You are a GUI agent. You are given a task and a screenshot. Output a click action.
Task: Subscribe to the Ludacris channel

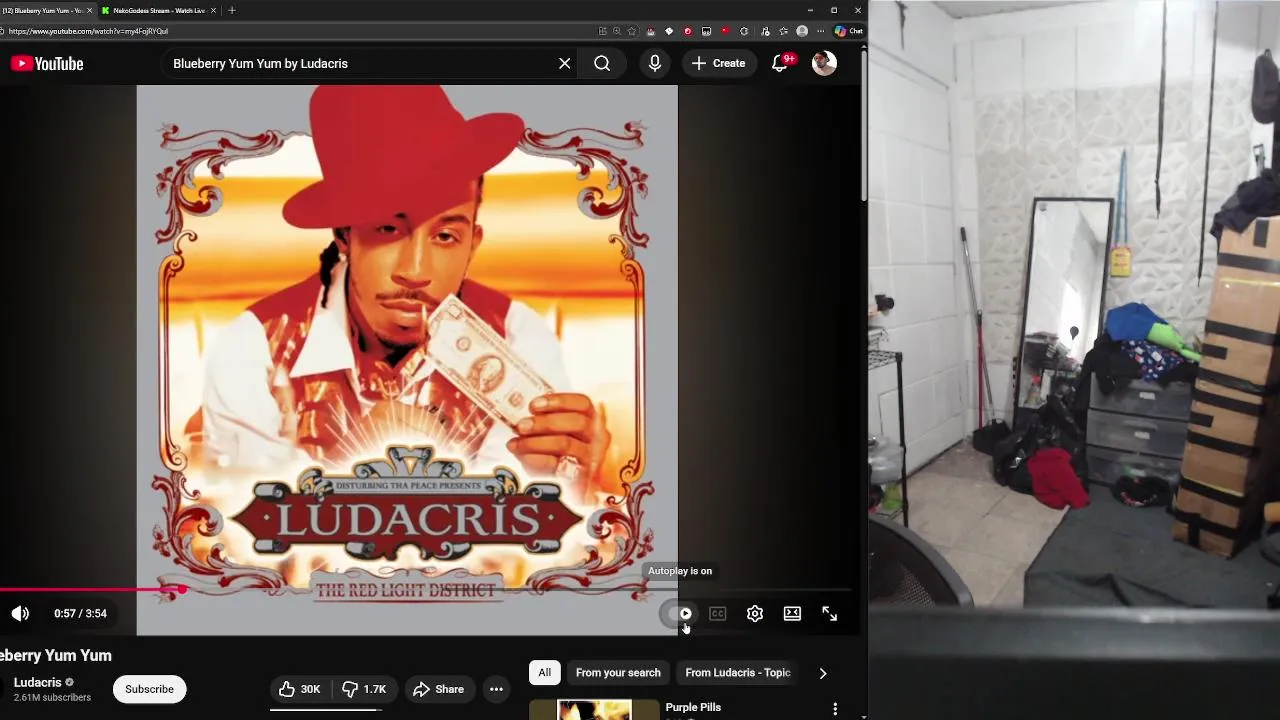(x=149, y=689)
